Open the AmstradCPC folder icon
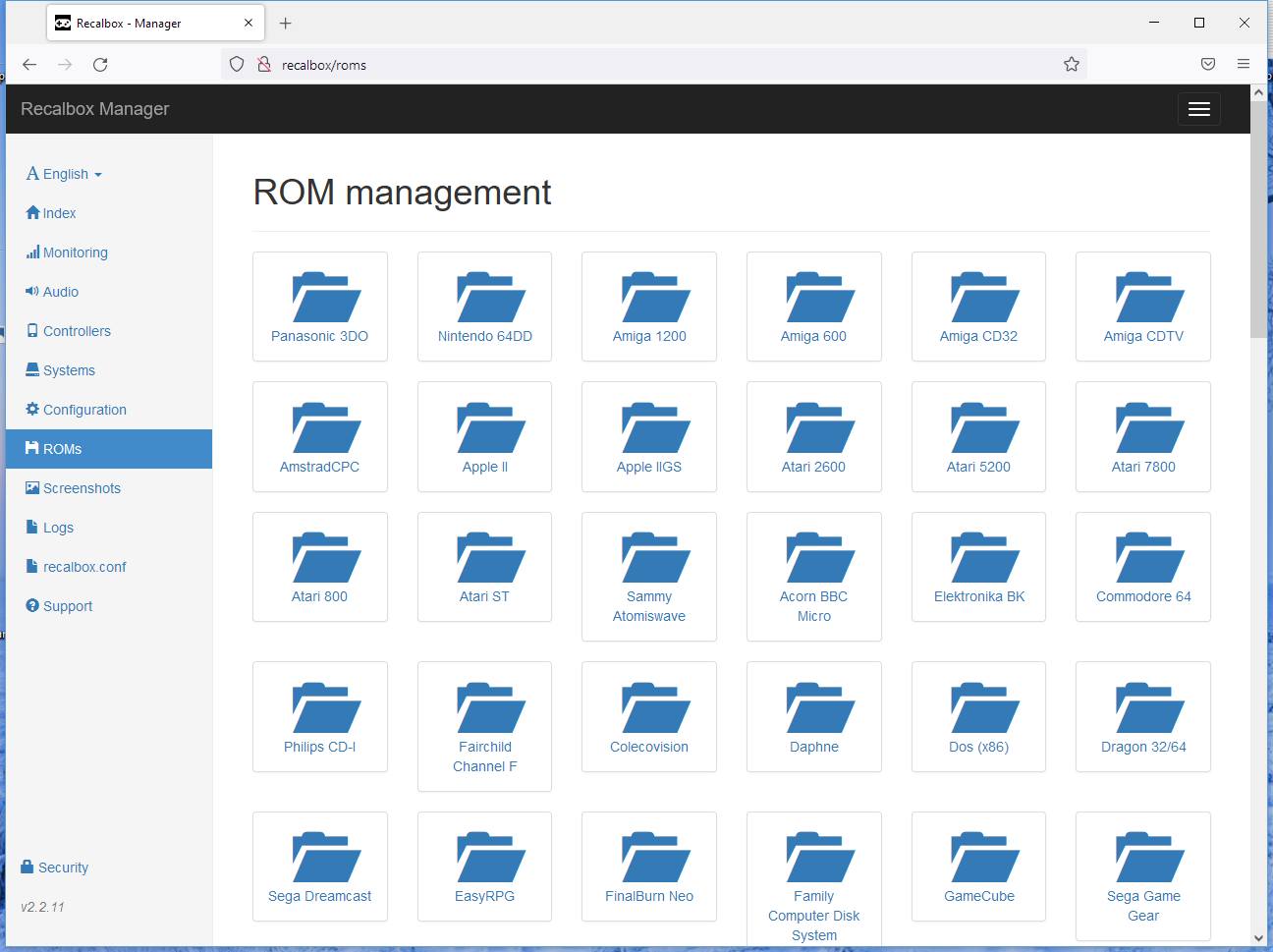 tap(327, 427)
